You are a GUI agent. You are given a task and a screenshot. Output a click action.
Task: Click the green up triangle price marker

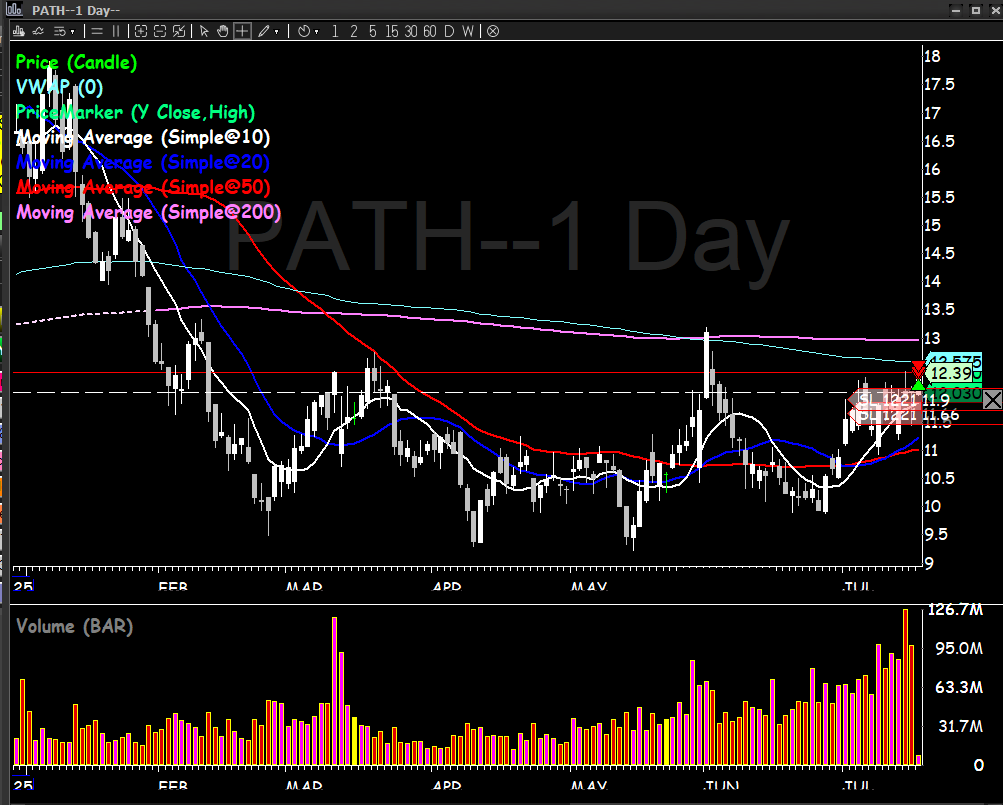click(x=918, y=385)
